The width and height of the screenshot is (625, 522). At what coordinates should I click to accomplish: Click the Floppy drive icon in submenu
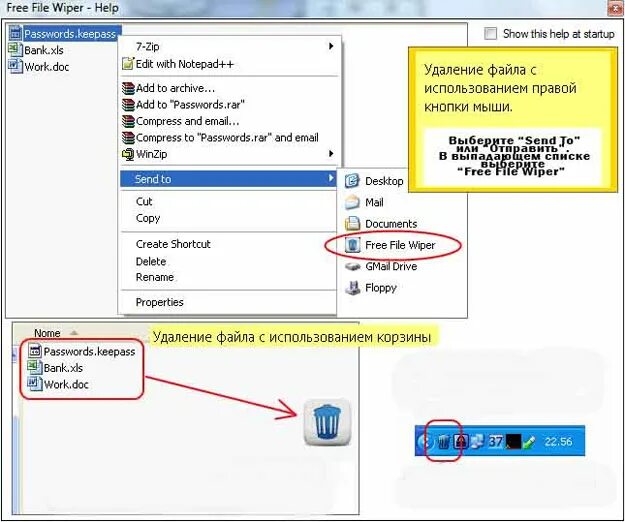(352, 287)
